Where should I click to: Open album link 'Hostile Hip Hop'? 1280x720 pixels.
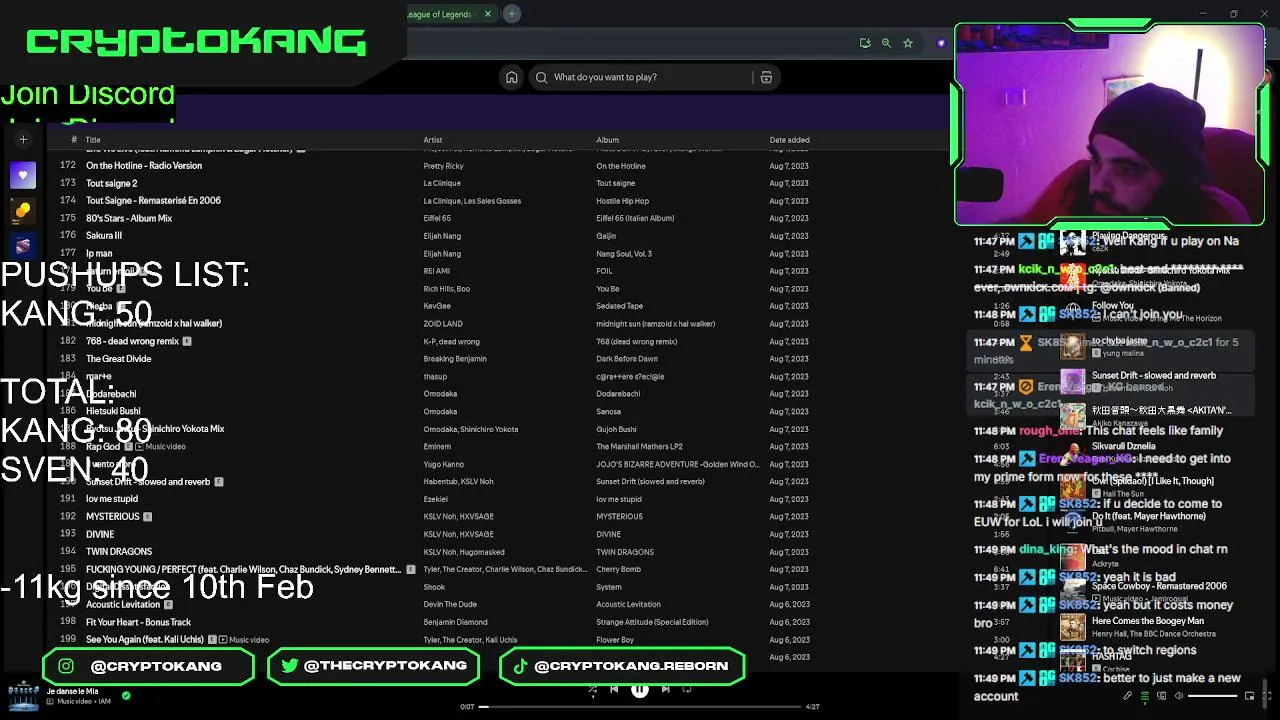point(623,201)
